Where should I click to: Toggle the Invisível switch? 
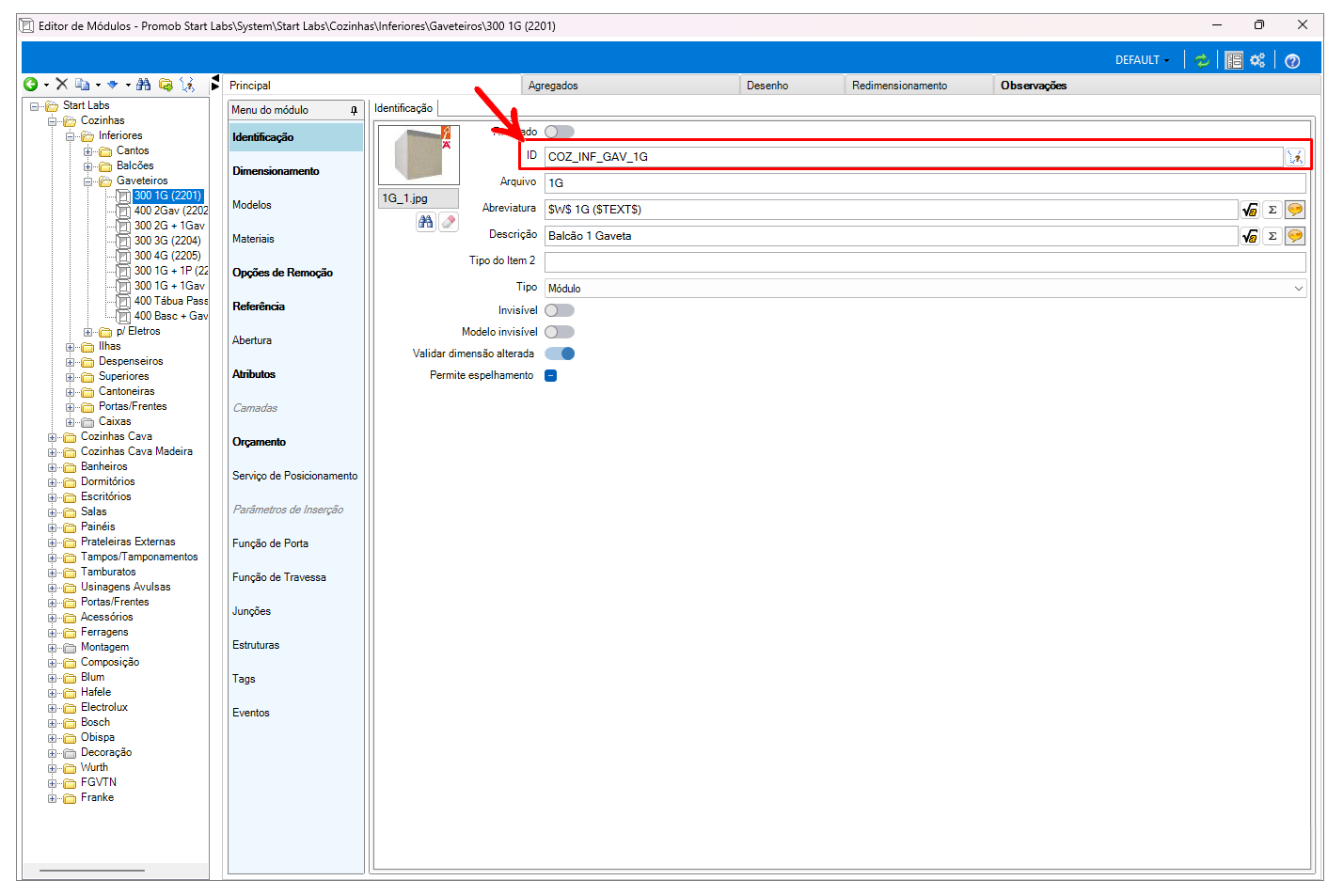pos(560,310)
